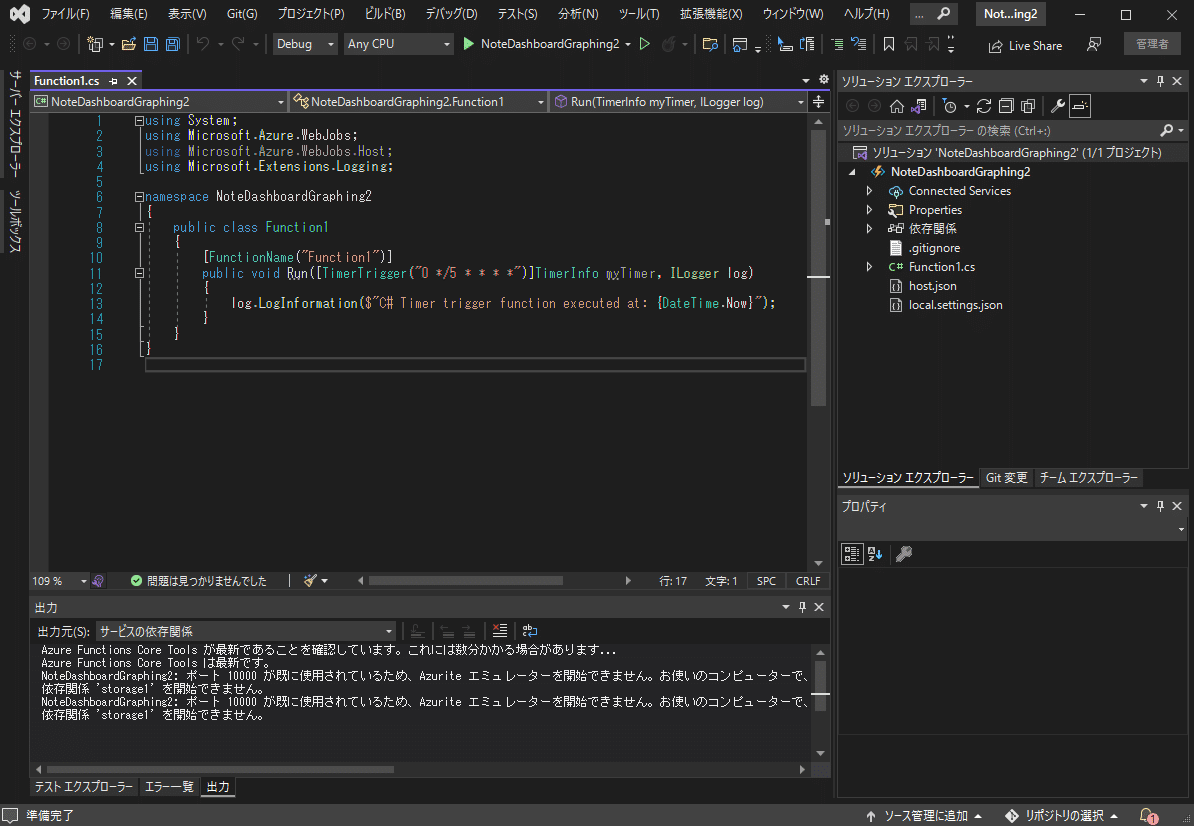Toggle auto-hide pin on the Properties panel
Viewport: 1194px width, 826px height.
(x=1160, y=505)
